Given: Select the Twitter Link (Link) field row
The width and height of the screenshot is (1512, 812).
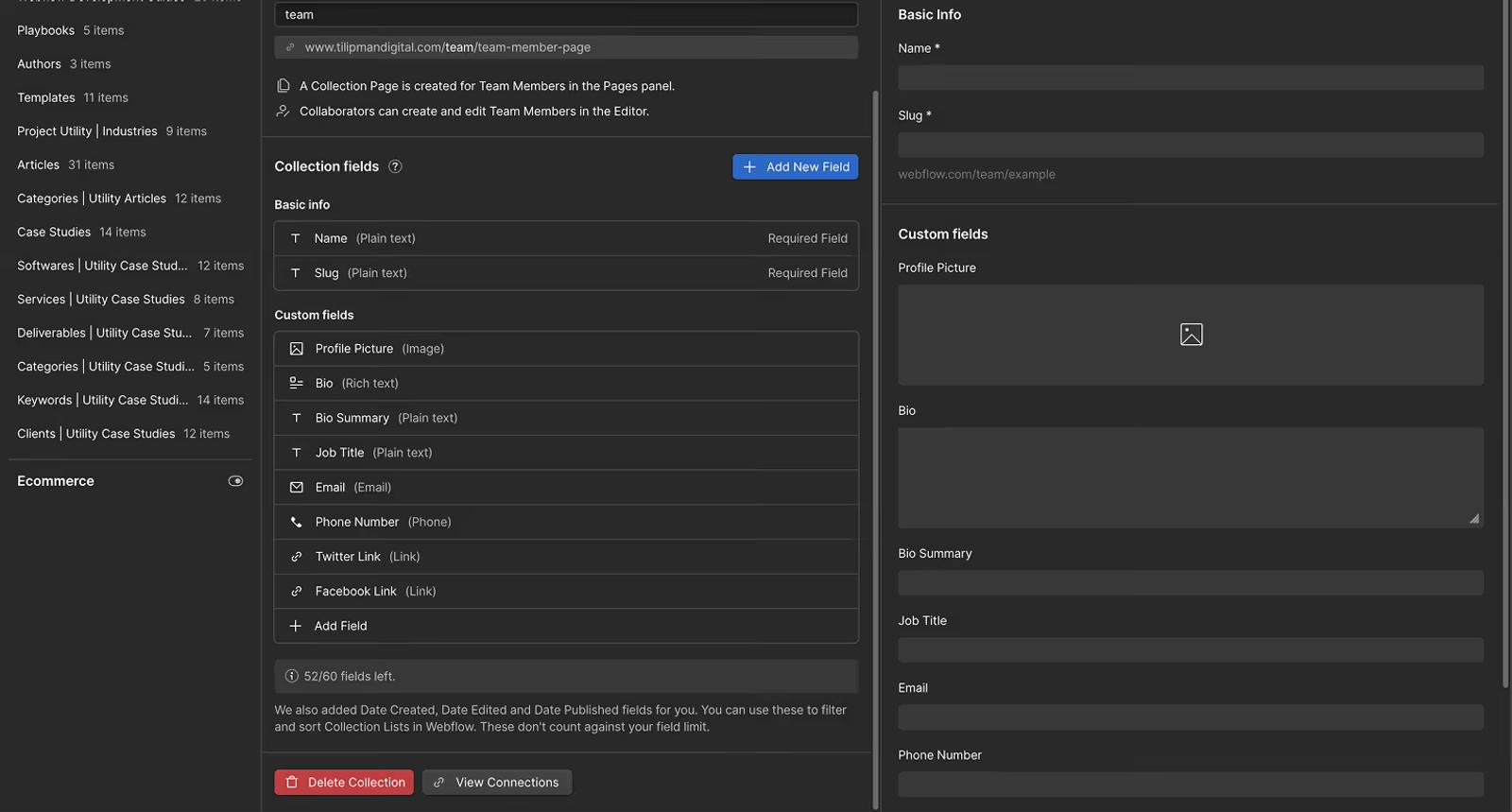Looking at the screenshot, I should (566, 557).
